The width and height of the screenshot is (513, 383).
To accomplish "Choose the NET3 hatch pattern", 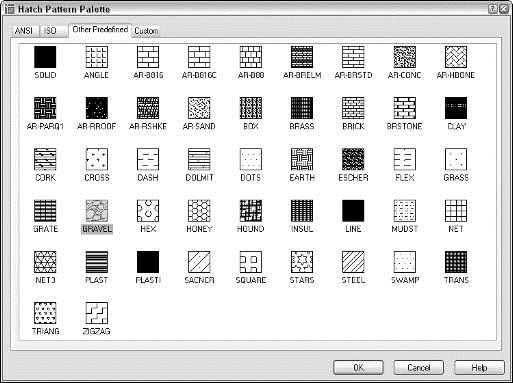I will (x=45, y=262).
